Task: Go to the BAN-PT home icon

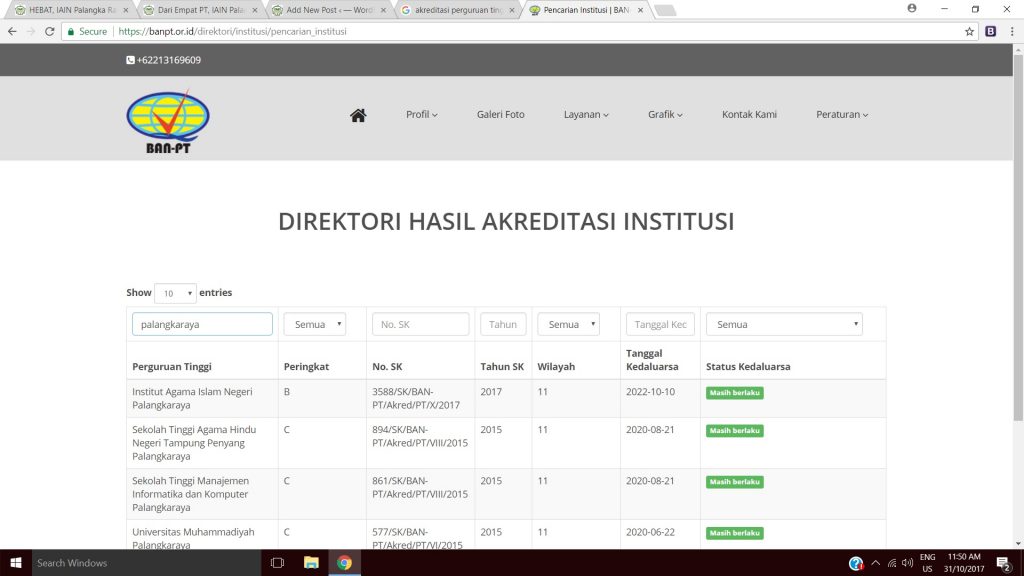Action: tap(358, 115)
